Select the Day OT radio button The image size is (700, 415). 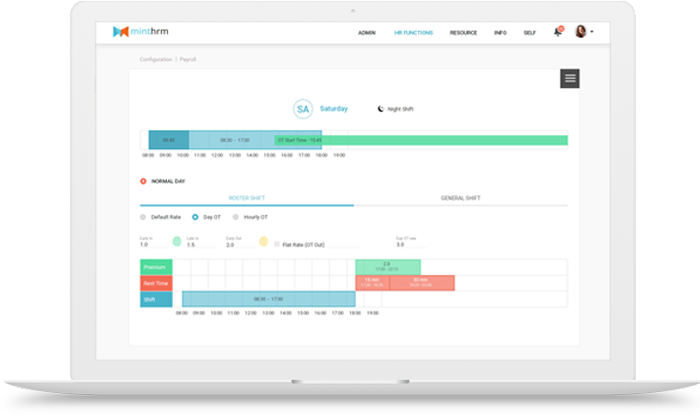click(x=195, y=217)
